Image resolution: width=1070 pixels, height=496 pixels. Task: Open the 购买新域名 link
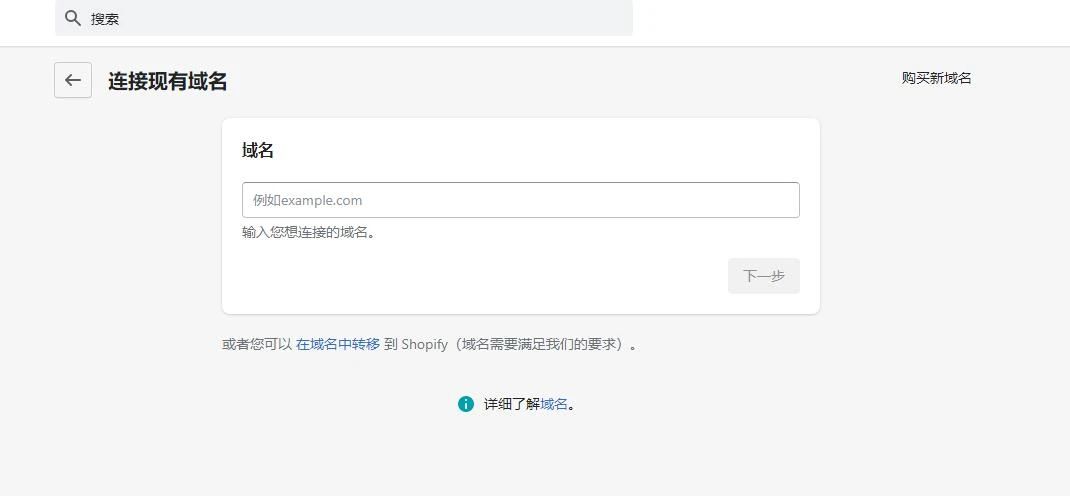pyautogui.click(x=936, y=78)
